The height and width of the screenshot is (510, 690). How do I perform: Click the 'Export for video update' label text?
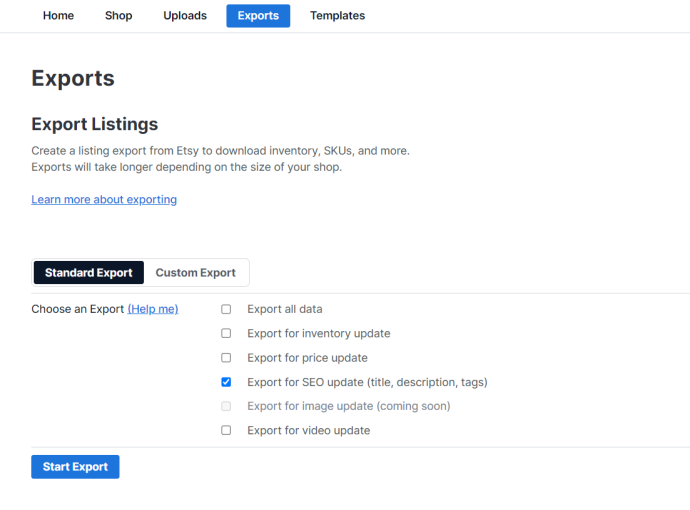click(308, 430)
